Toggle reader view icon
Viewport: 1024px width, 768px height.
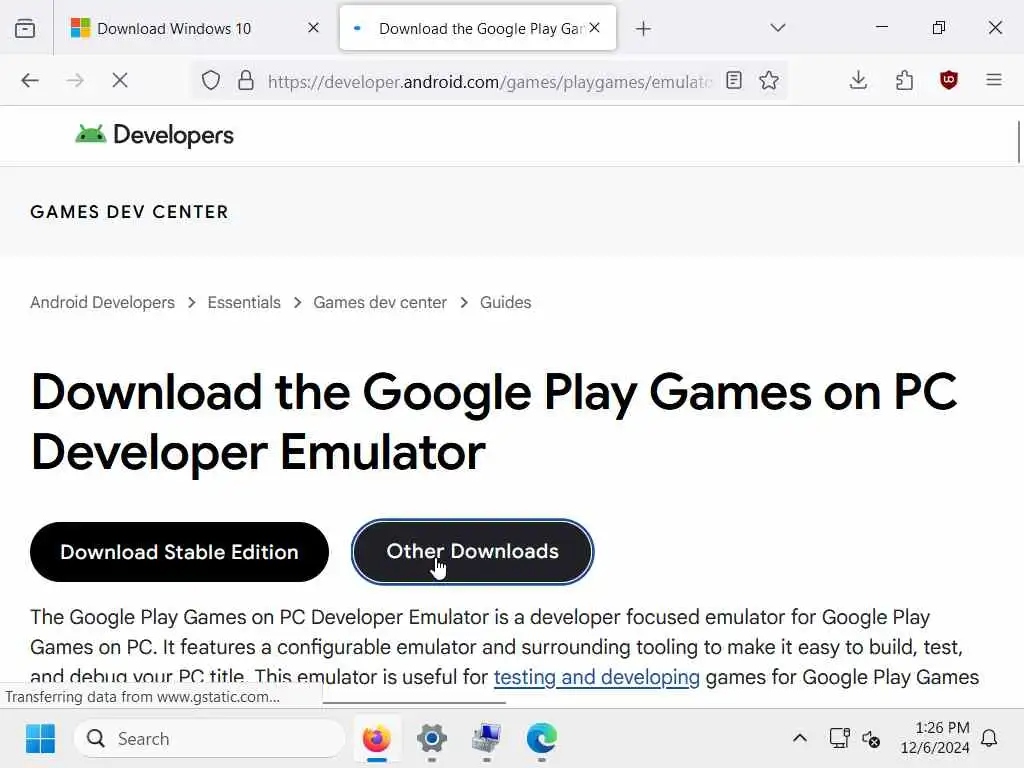pyautogui.click(x=734, y=80)
